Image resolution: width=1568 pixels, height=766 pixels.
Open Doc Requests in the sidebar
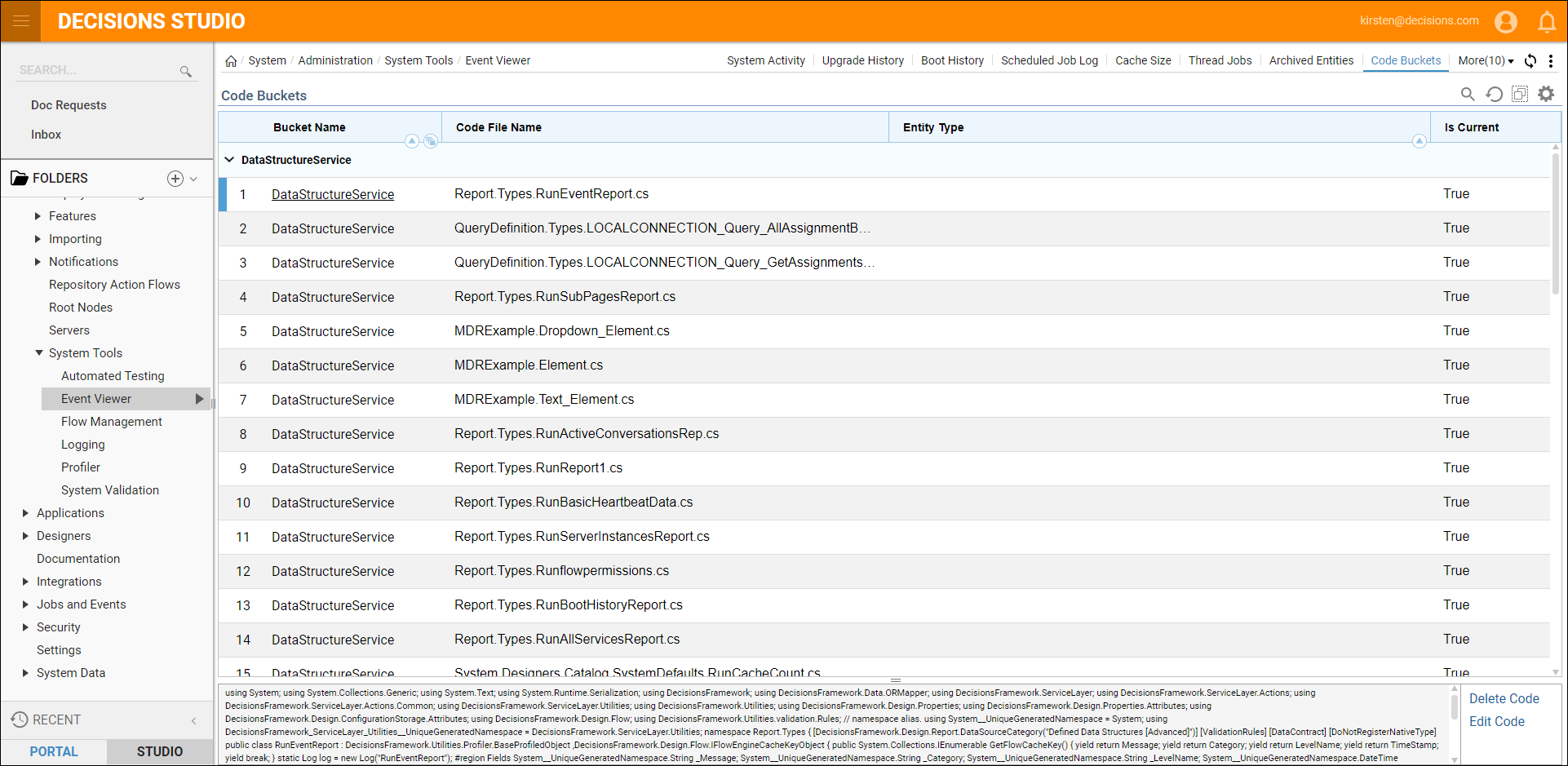[69, 105]
